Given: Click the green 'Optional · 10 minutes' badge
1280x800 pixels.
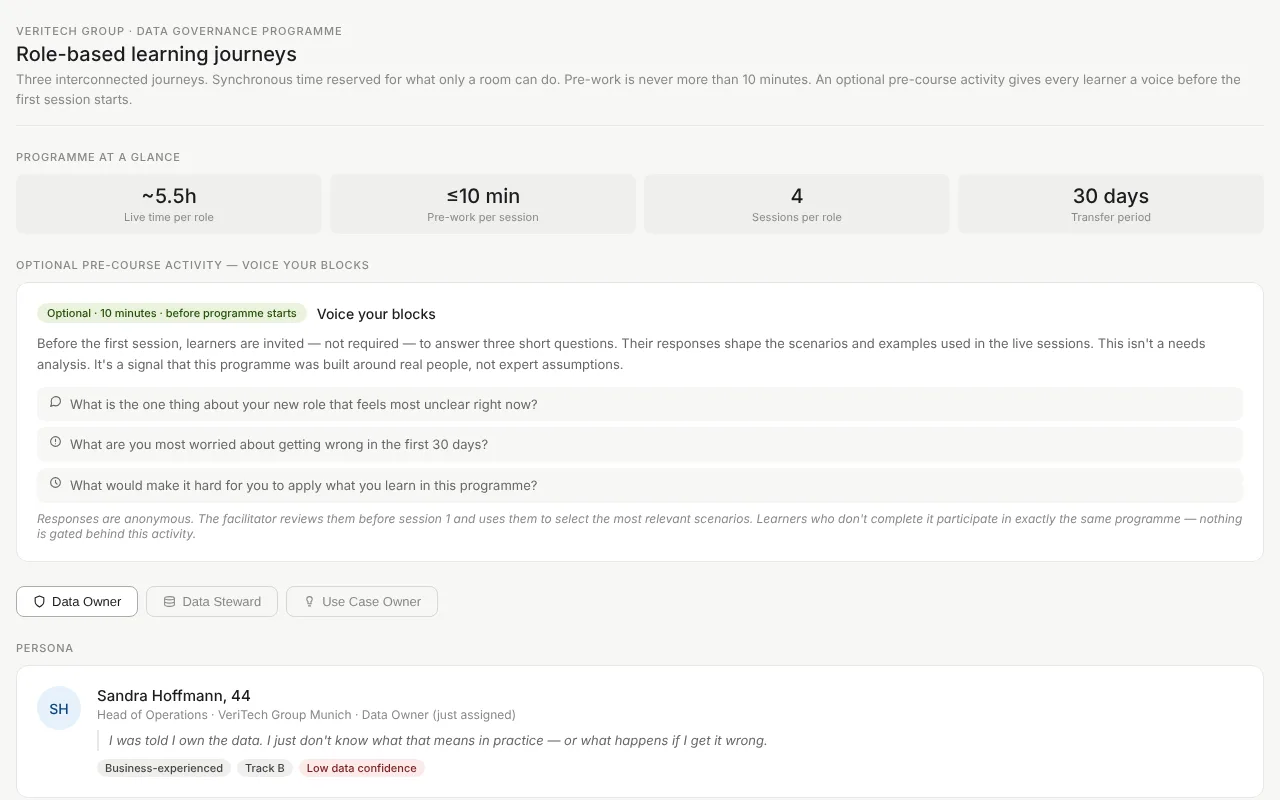Looking at the screenshot, I should click(x=172, y=313).
